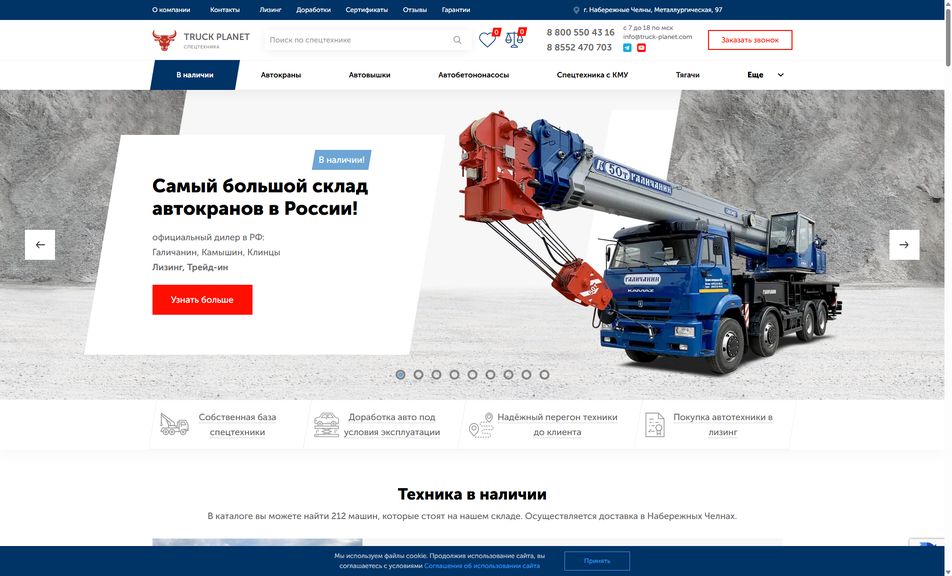Open Гарантии top link
The image size is (952, 576).
(x=456, y=10)
